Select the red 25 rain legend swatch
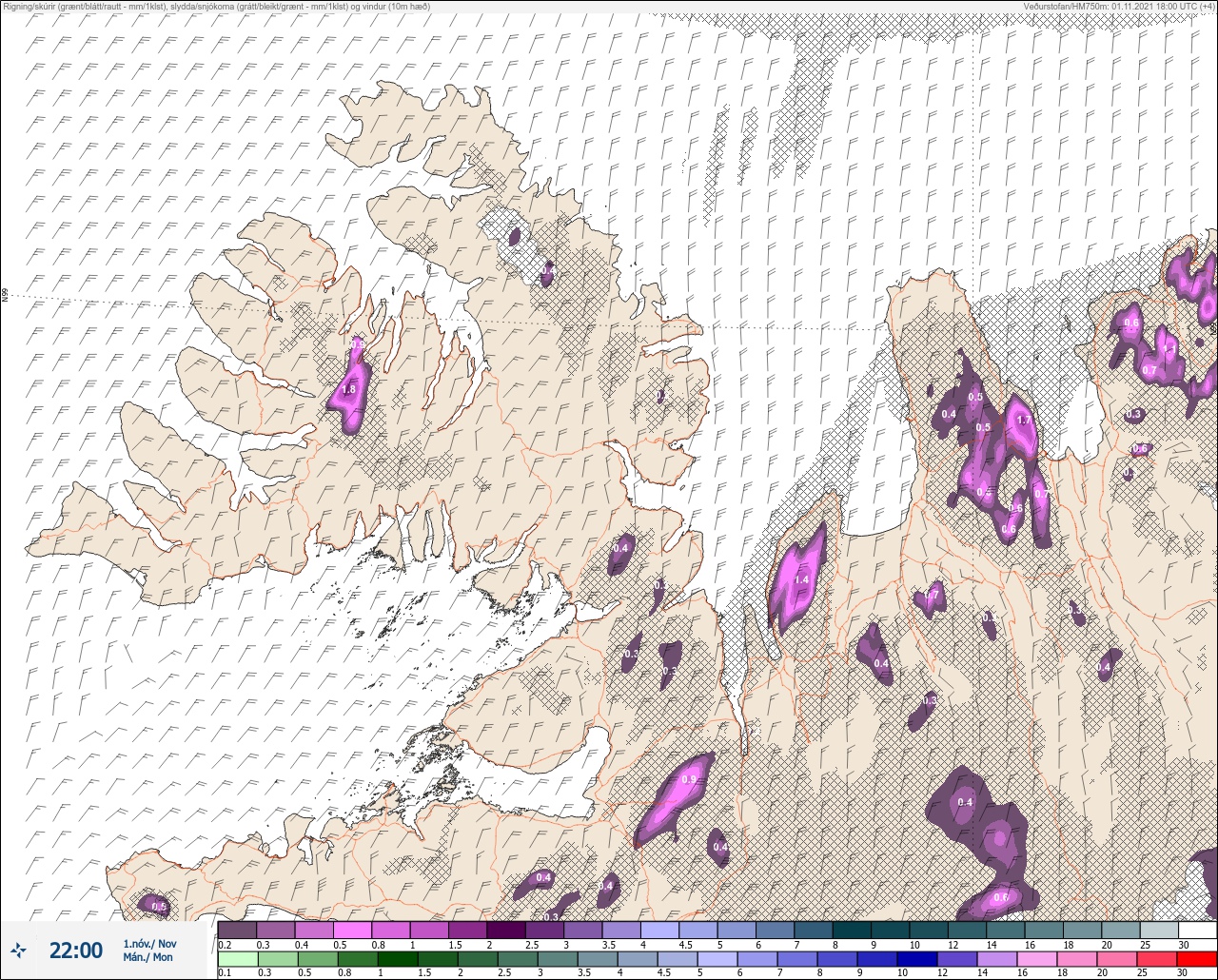The image size is (1218, 980). 1159,959
